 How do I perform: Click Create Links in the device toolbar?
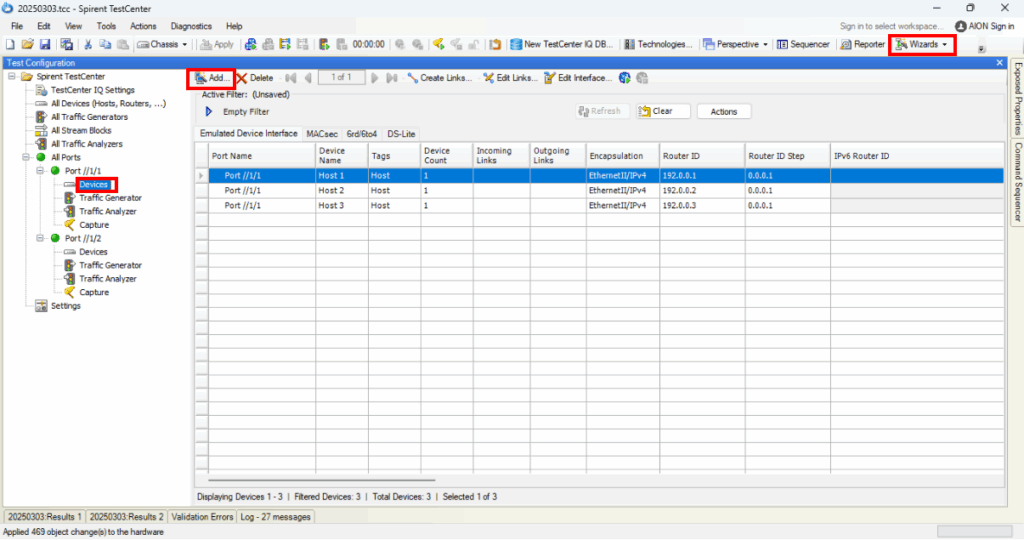tap(439, 78)
